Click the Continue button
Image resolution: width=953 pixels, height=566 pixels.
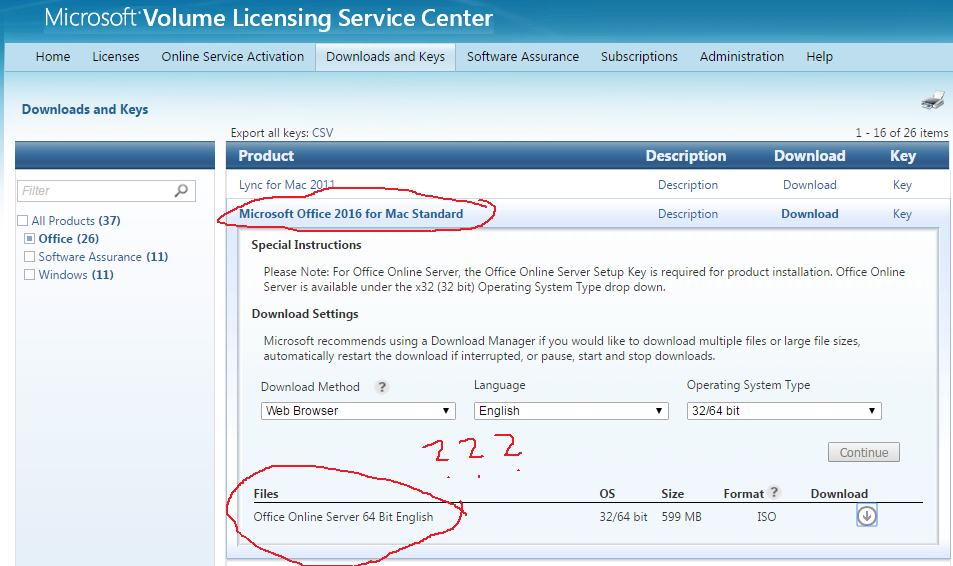pyautogui.click(x=864, y=452)
